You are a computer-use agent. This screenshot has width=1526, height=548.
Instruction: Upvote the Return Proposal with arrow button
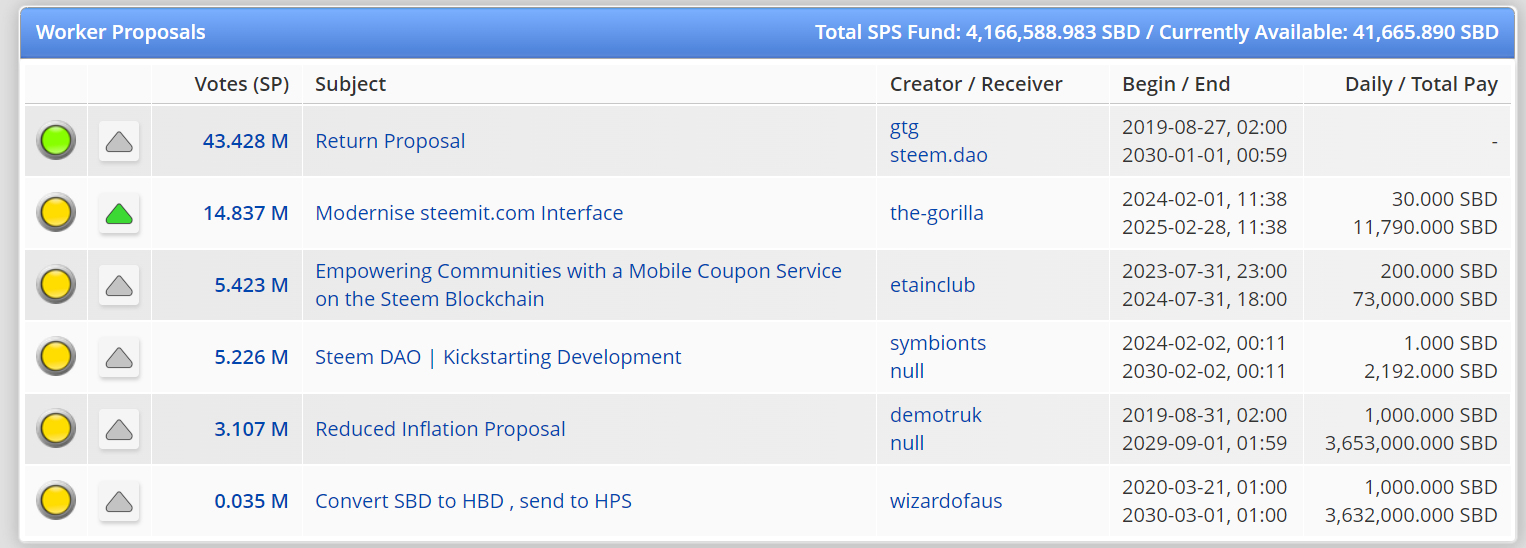tap(119, 141)
